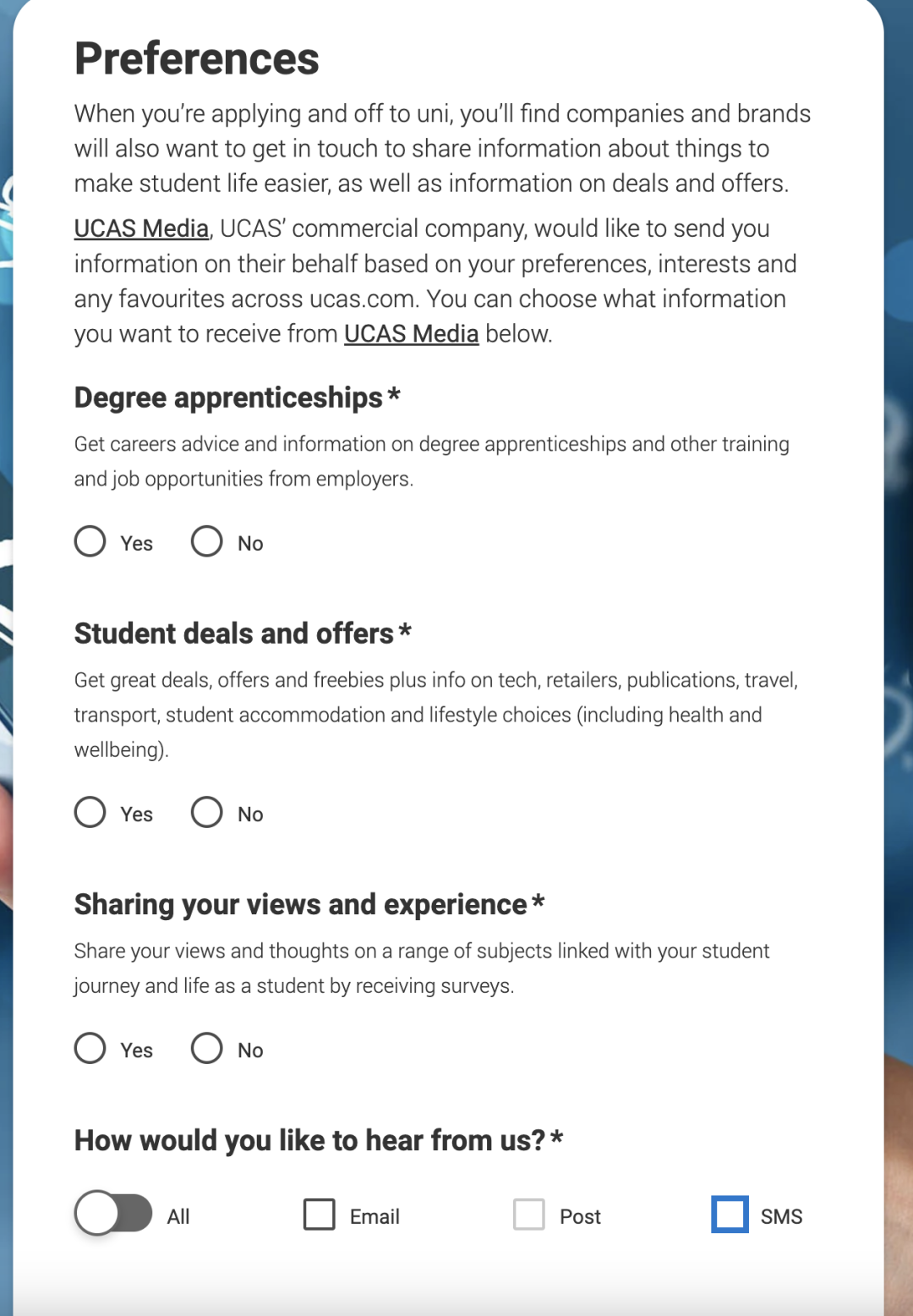Toggle the All contact methods switch
The height and width of the screenshot is (1316, 913).
(113, 1213)
